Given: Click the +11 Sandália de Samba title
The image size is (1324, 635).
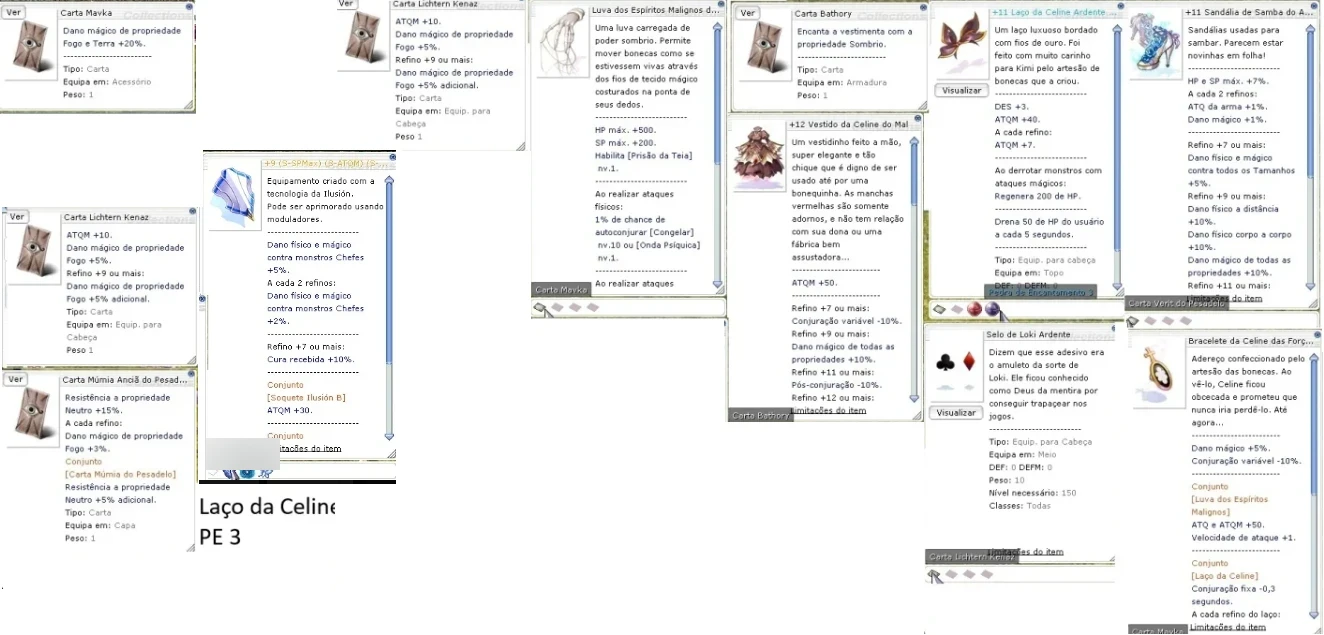Looking at the screenshot, I should pos(1250,12).
